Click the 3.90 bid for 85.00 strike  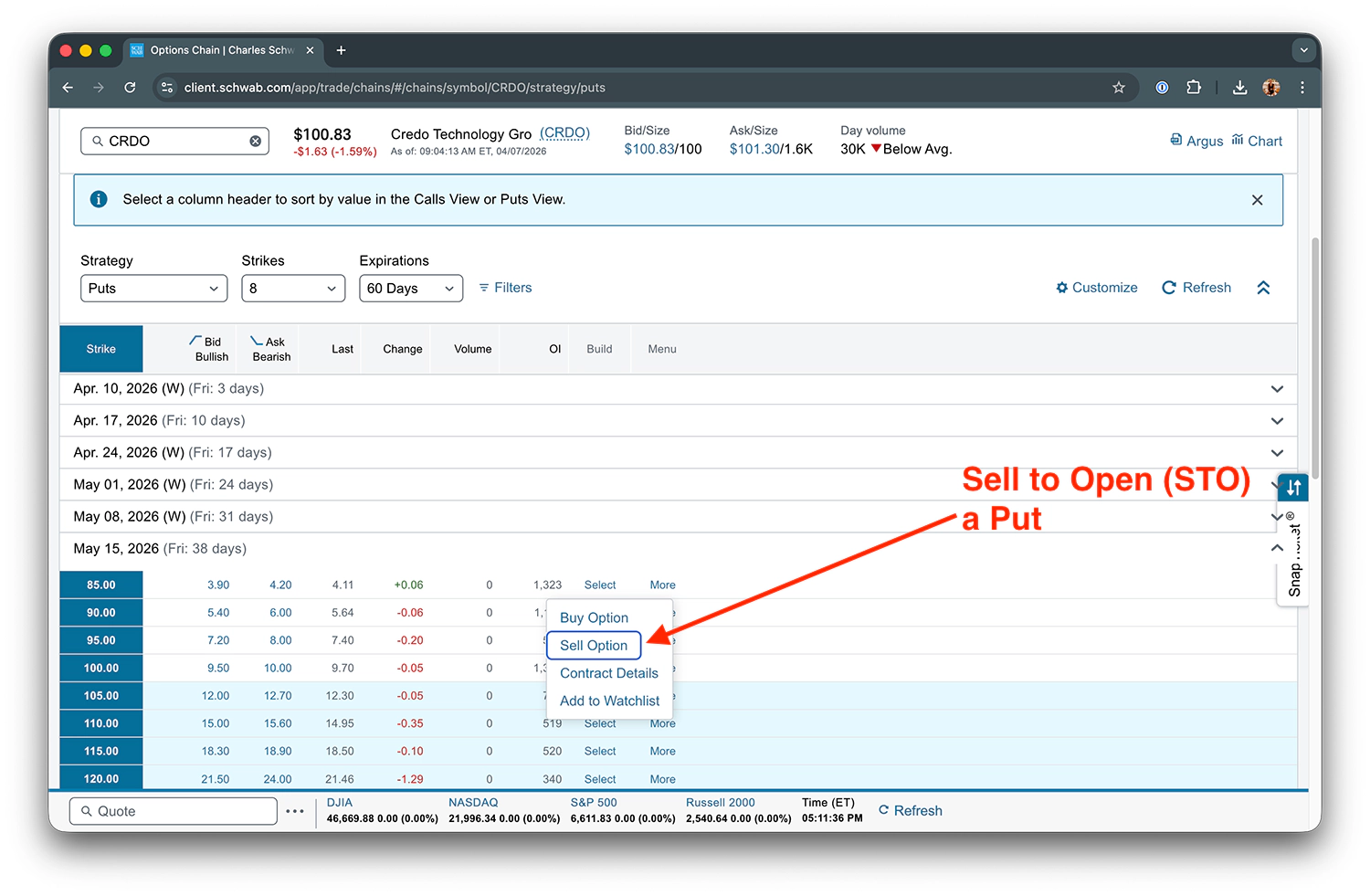(x=218, y=585)
